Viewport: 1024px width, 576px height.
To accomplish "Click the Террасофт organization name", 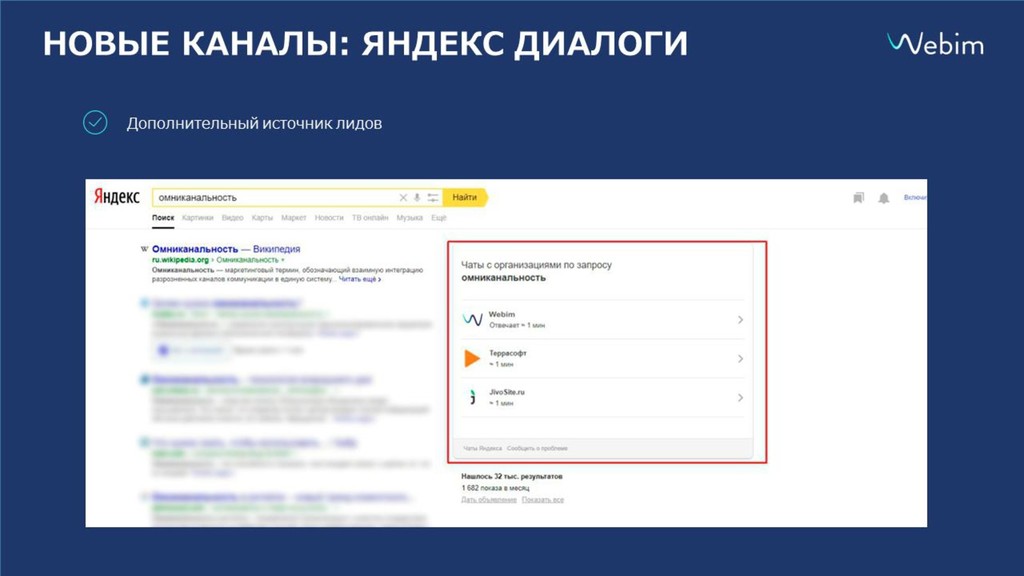I will pos(508,353).
